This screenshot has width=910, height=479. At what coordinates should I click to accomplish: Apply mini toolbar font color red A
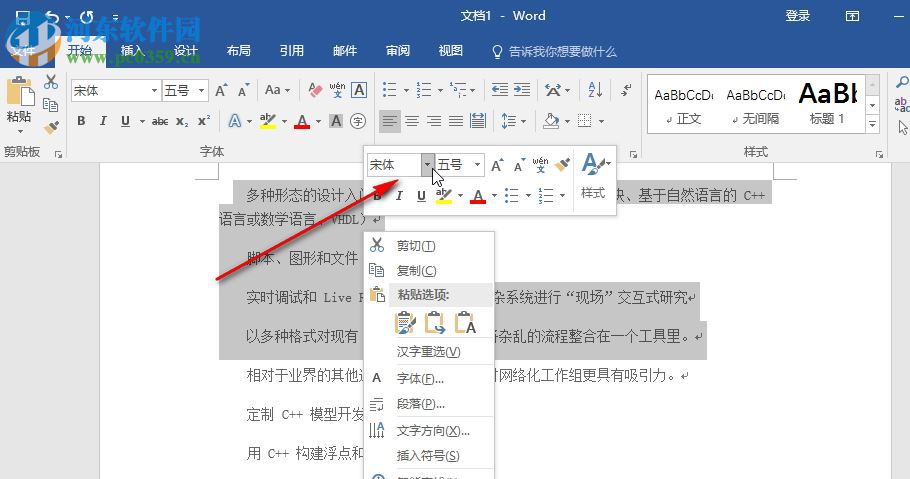point(478,196)
